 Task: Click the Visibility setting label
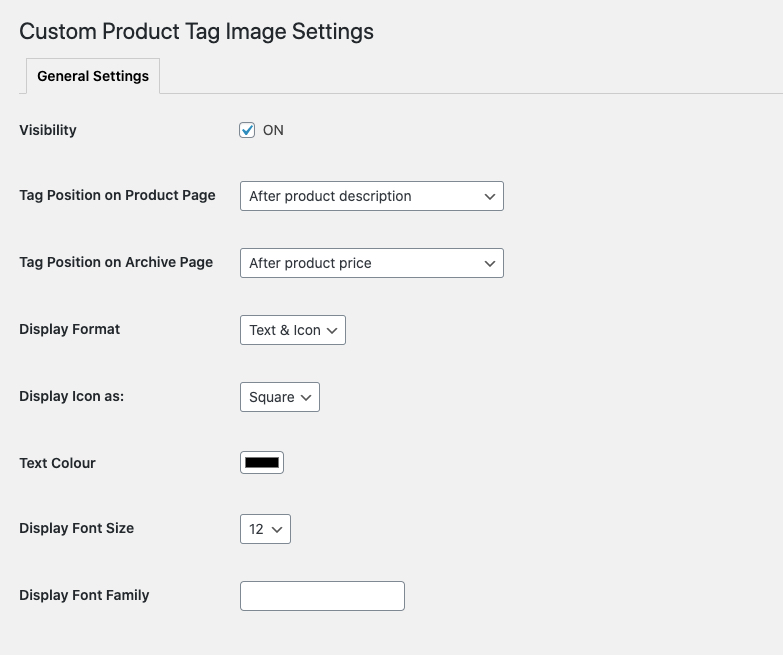click(48, 130)
